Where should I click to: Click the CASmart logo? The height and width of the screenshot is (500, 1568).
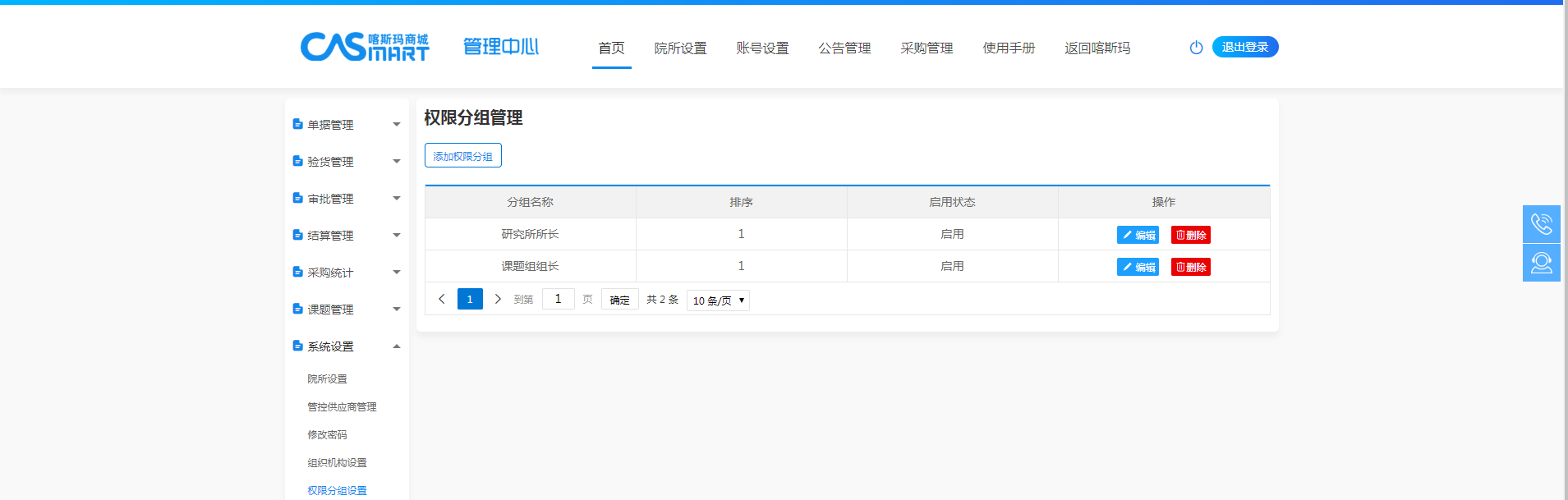point(365,47)
